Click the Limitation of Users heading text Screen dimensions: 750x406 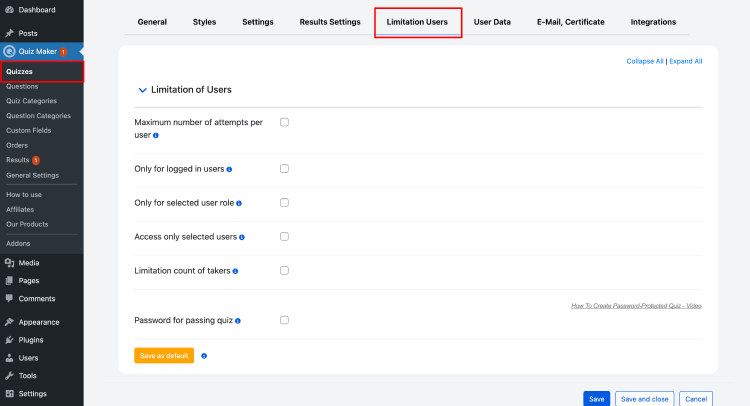[x=191, y=90]
